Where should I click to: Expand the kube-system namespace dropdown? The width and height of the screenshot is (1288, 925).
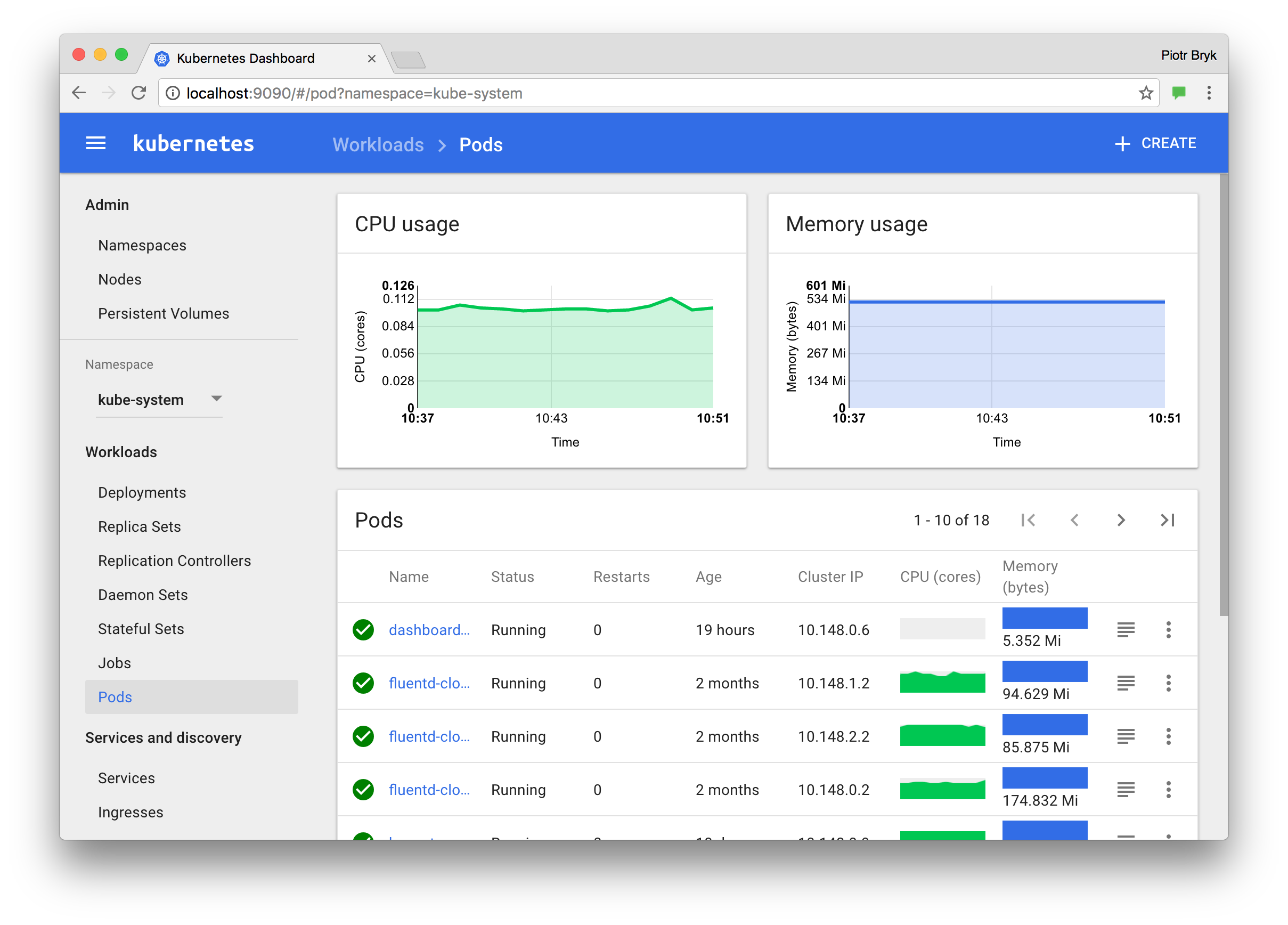159,400
